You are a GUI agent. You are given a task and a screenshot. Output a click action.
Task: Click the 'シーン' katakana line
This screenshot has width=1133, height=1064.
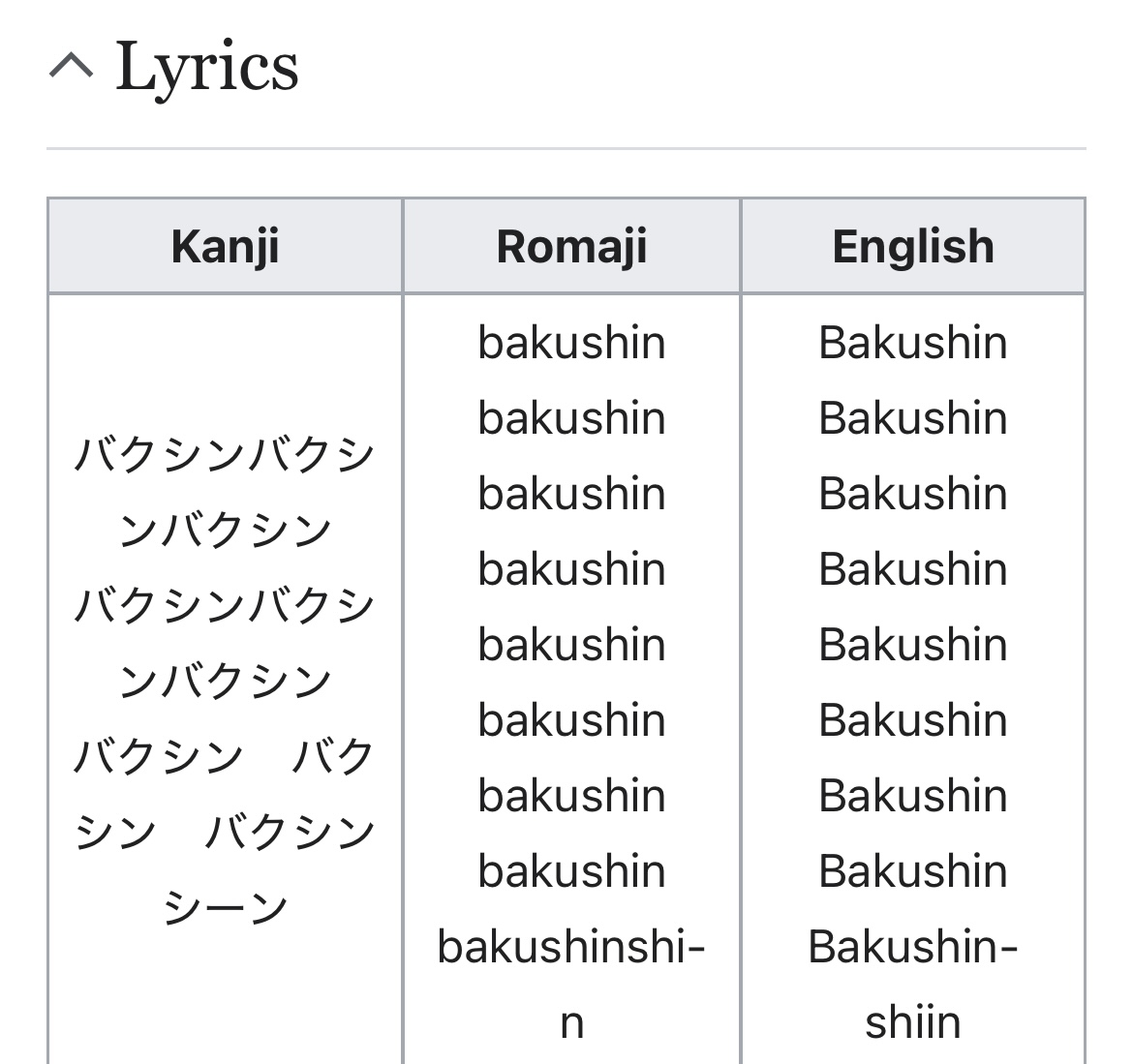tap(225, 908)
